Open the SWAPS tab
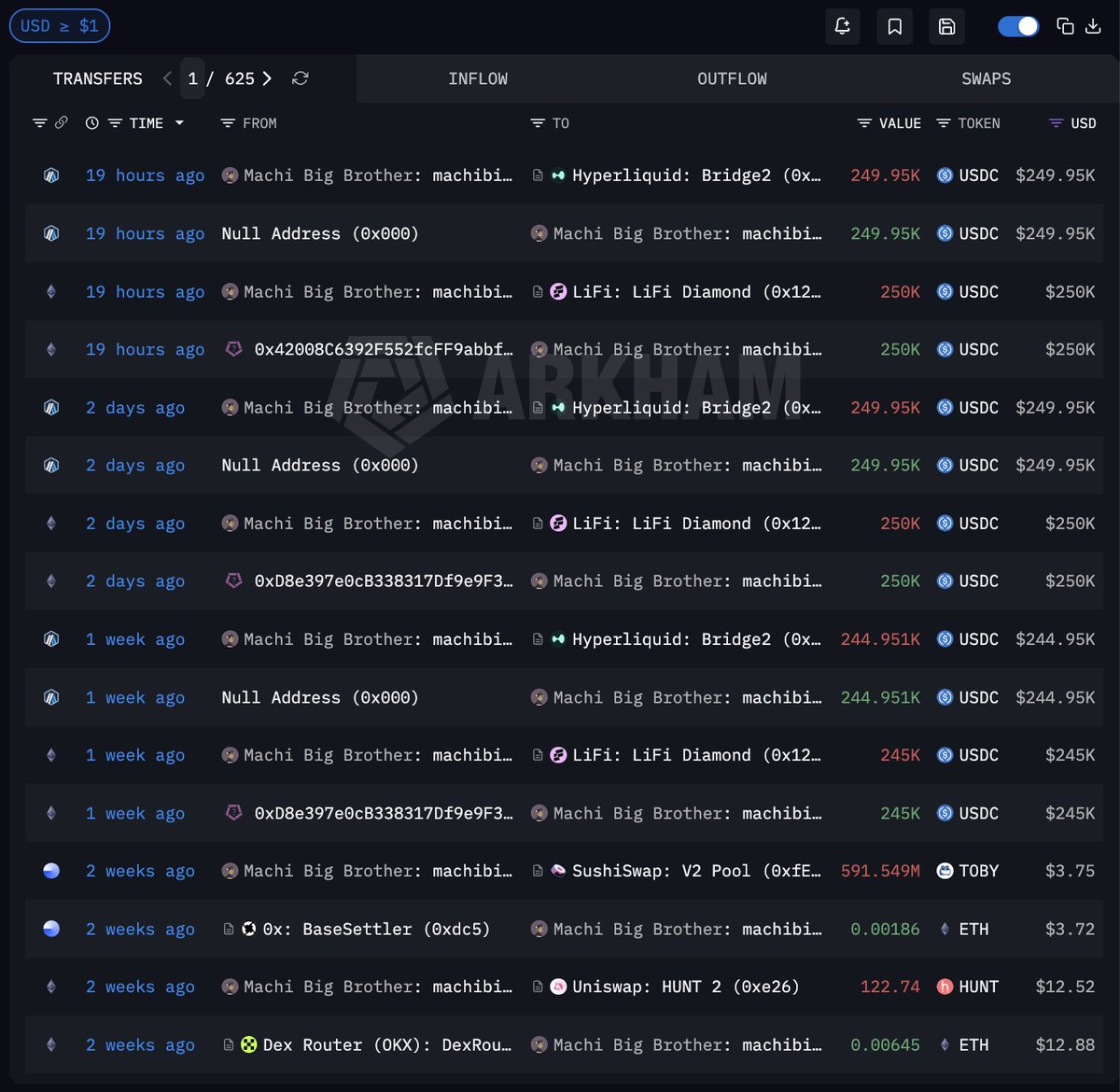 (986, 79)
